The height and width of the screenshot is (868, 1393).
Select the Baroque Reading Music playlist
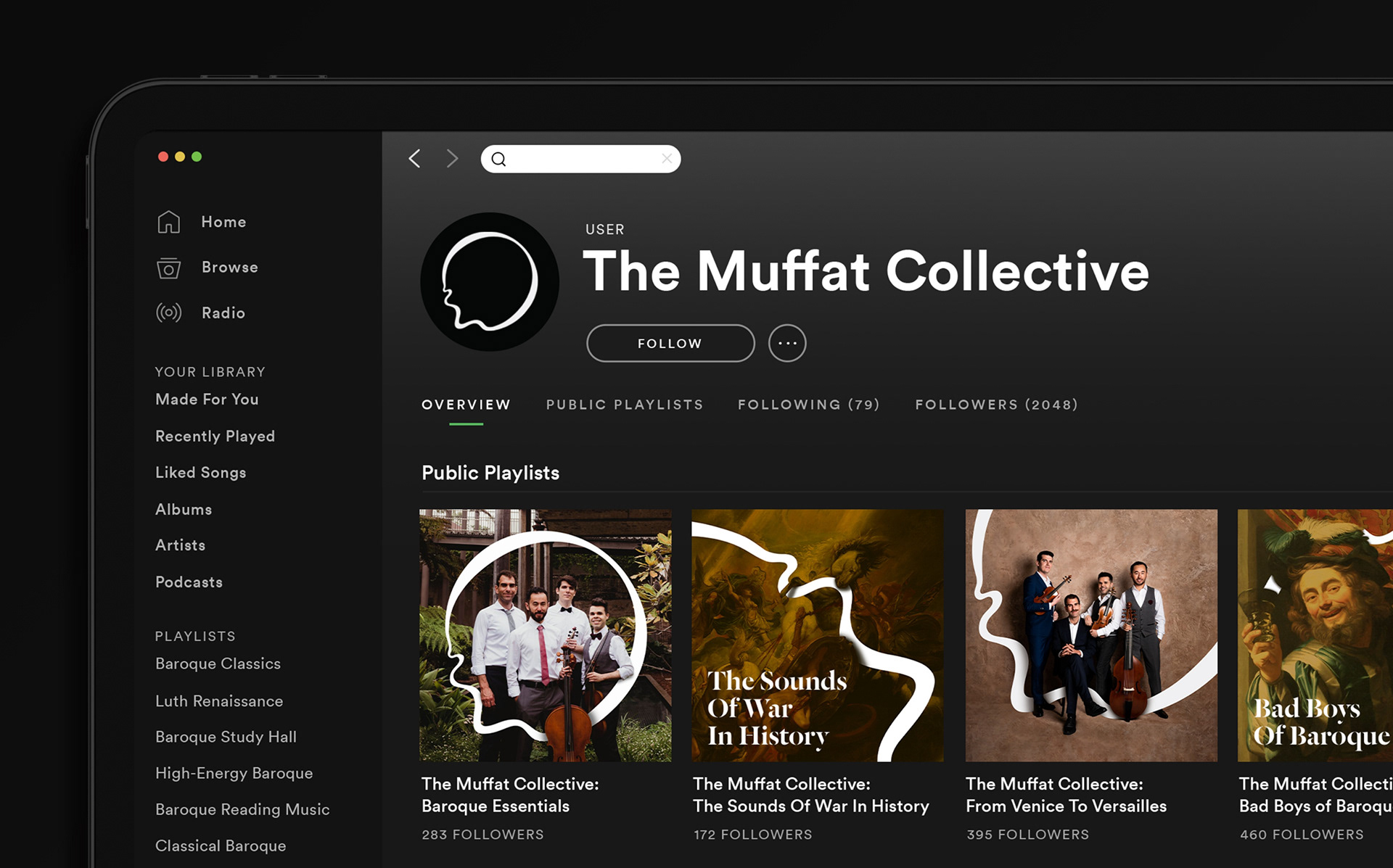click(x=242, y=810)
